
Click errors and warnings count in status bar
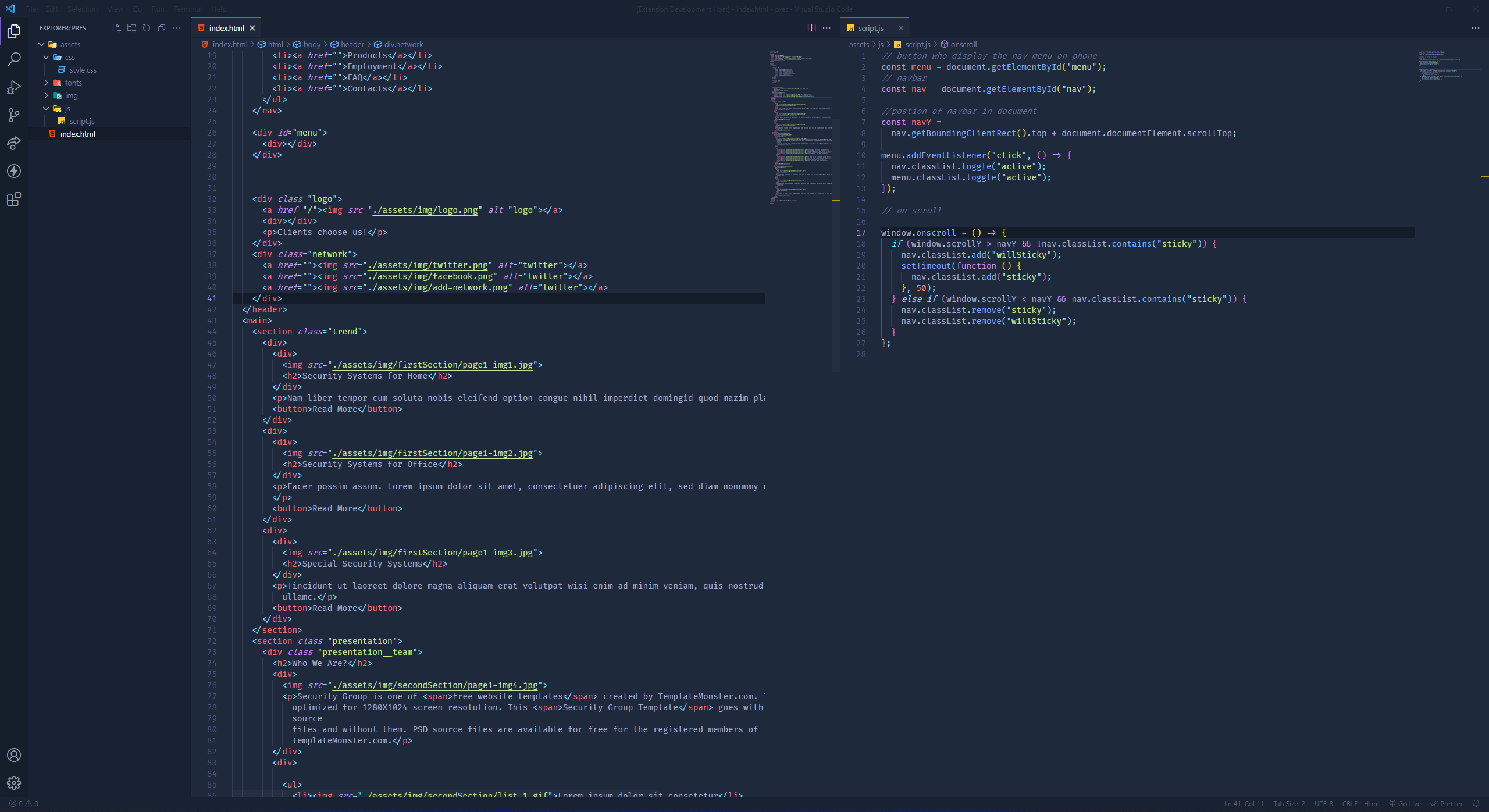click(x=24, y=804)
